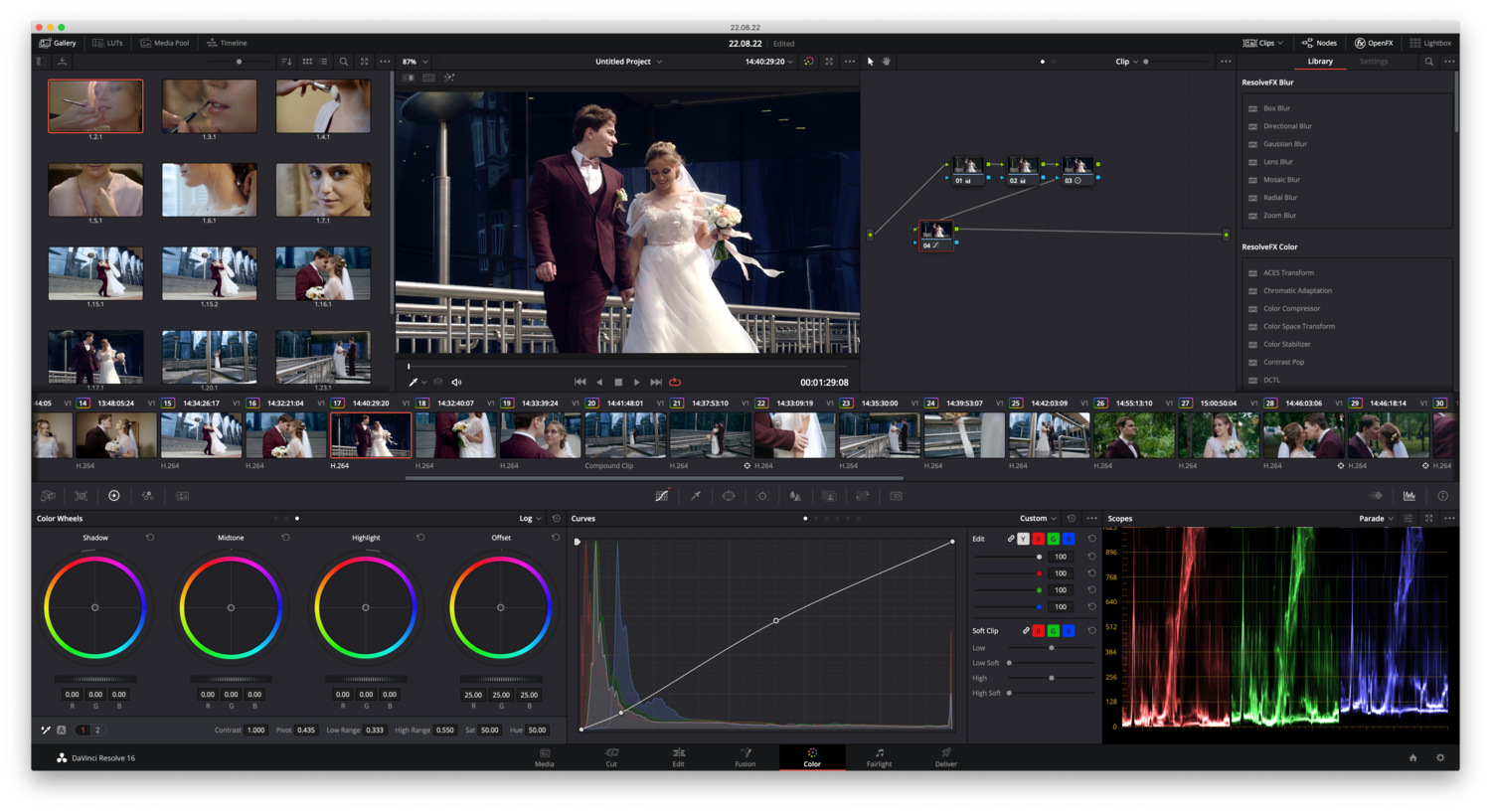Toggle the Gallery panel button

58,43
